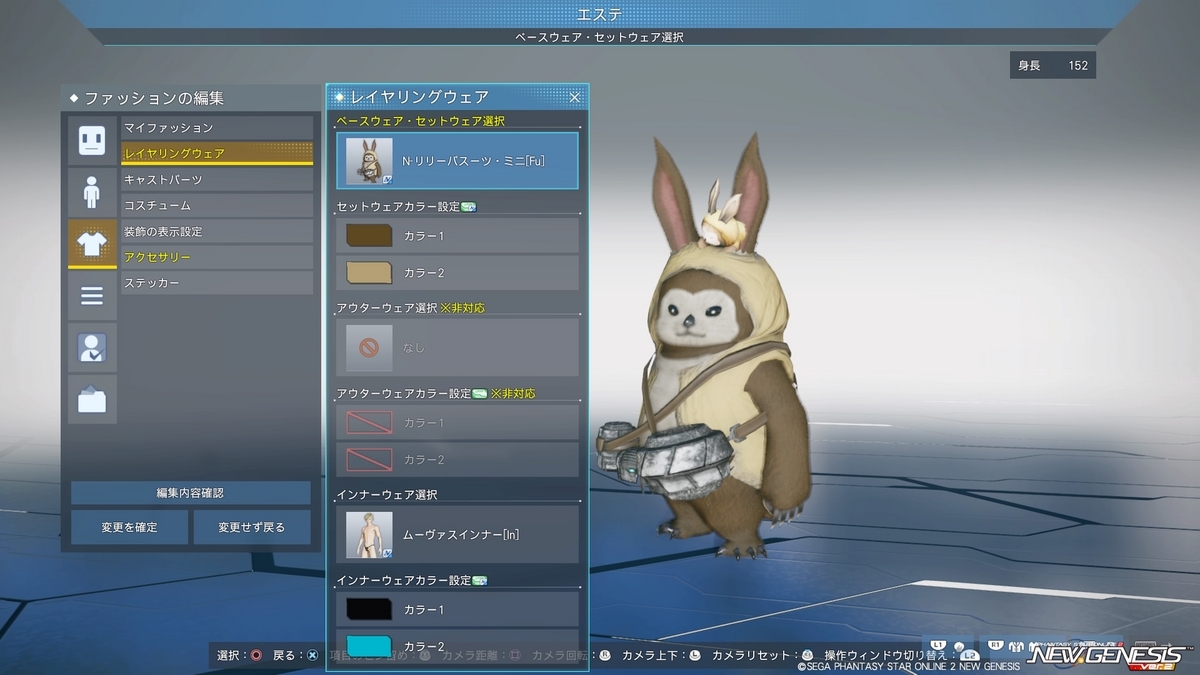Open ステッカー menu entry
The image size is (1200, 675).
click(x=217, y=283)
